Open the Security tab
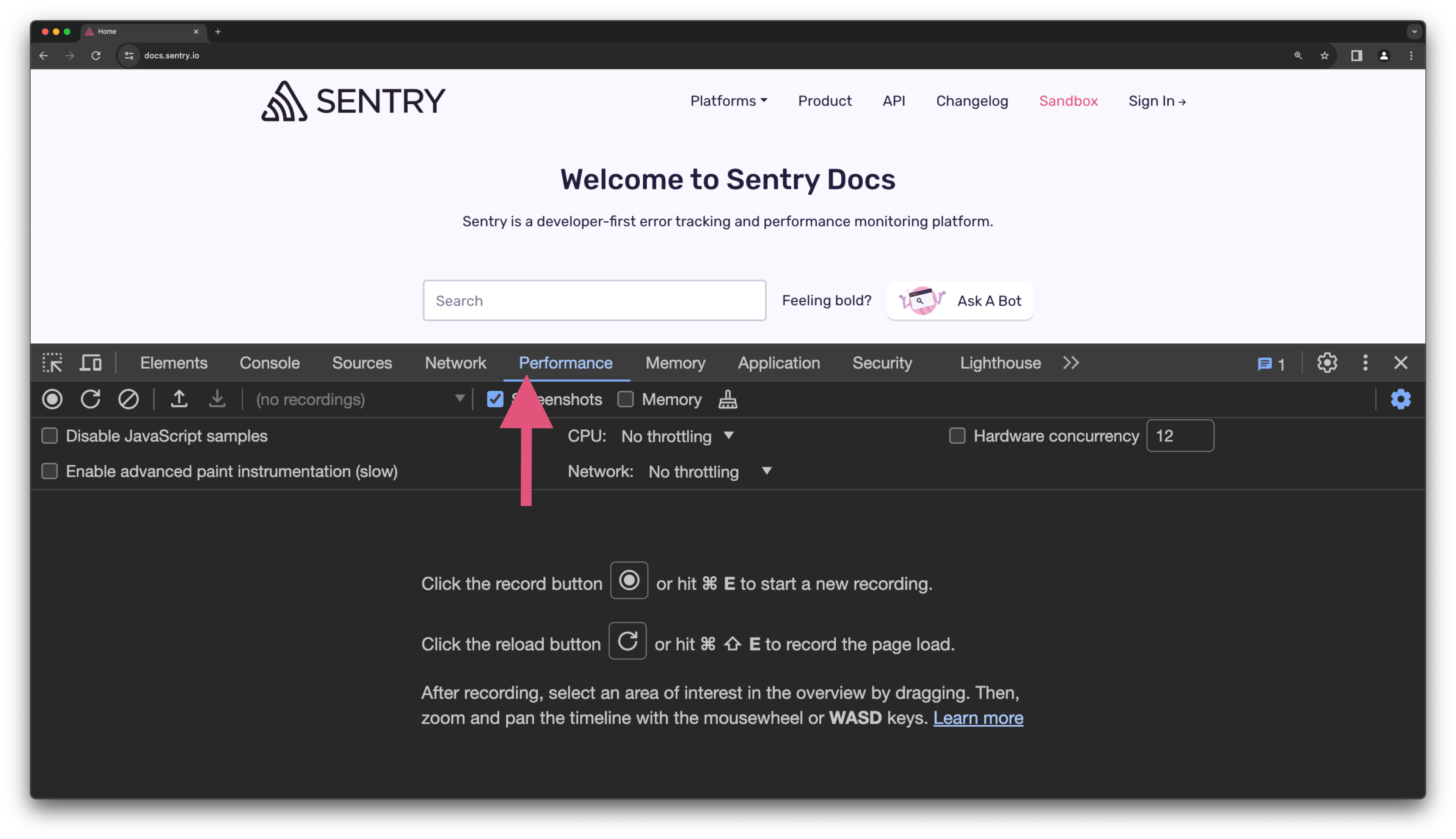Screen dimensions: 1456x839 tap(882, 363)
